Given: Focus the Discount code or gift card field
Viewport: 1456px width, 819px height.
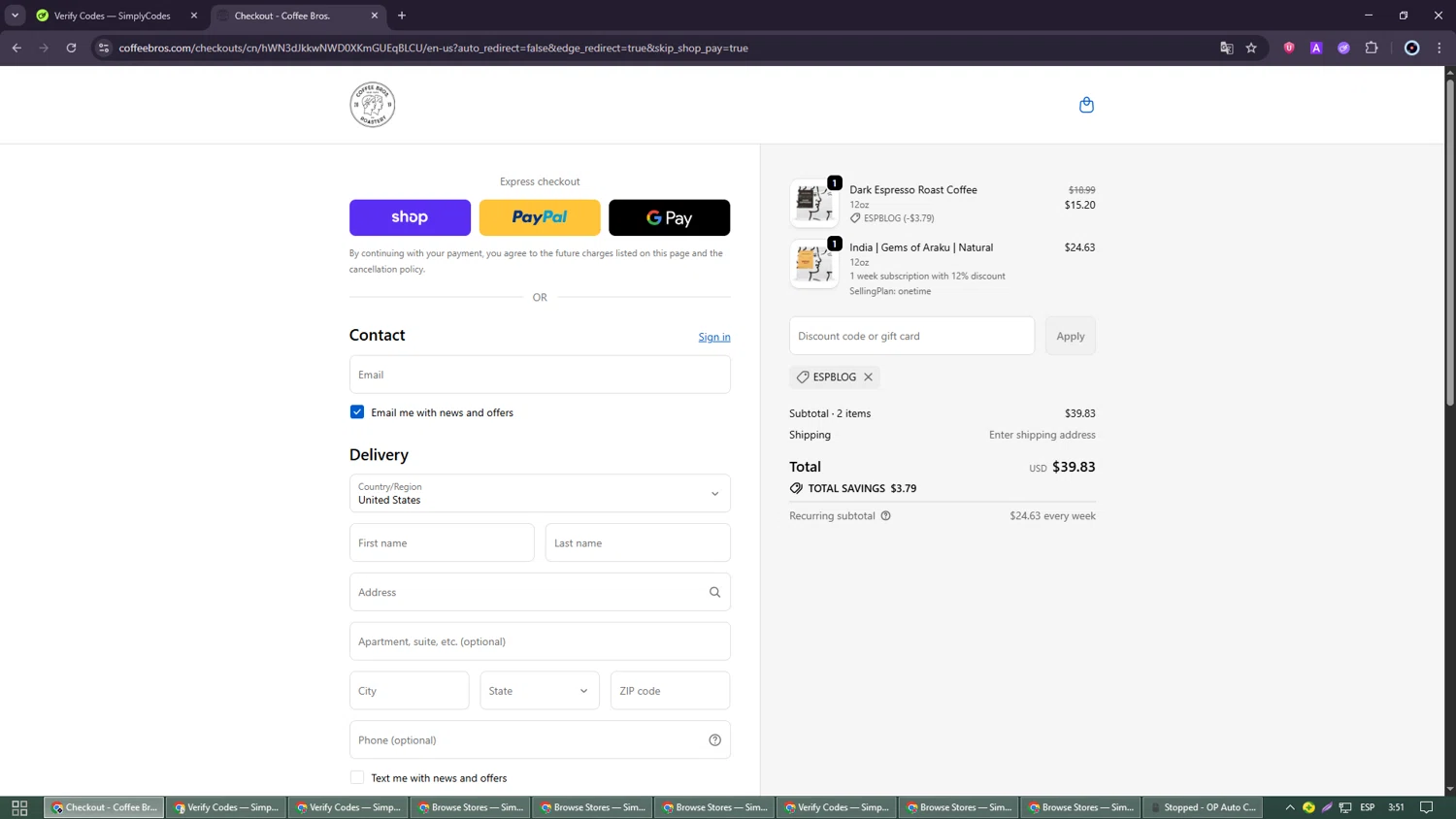Looking at the screenshot, I should click(911, 336).
